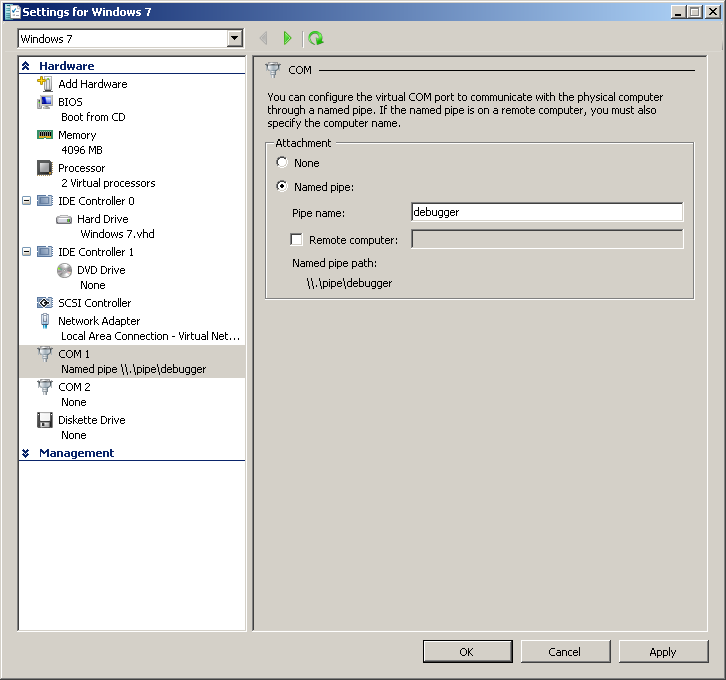Collapse the Hardware section chevron

(26, 66)
